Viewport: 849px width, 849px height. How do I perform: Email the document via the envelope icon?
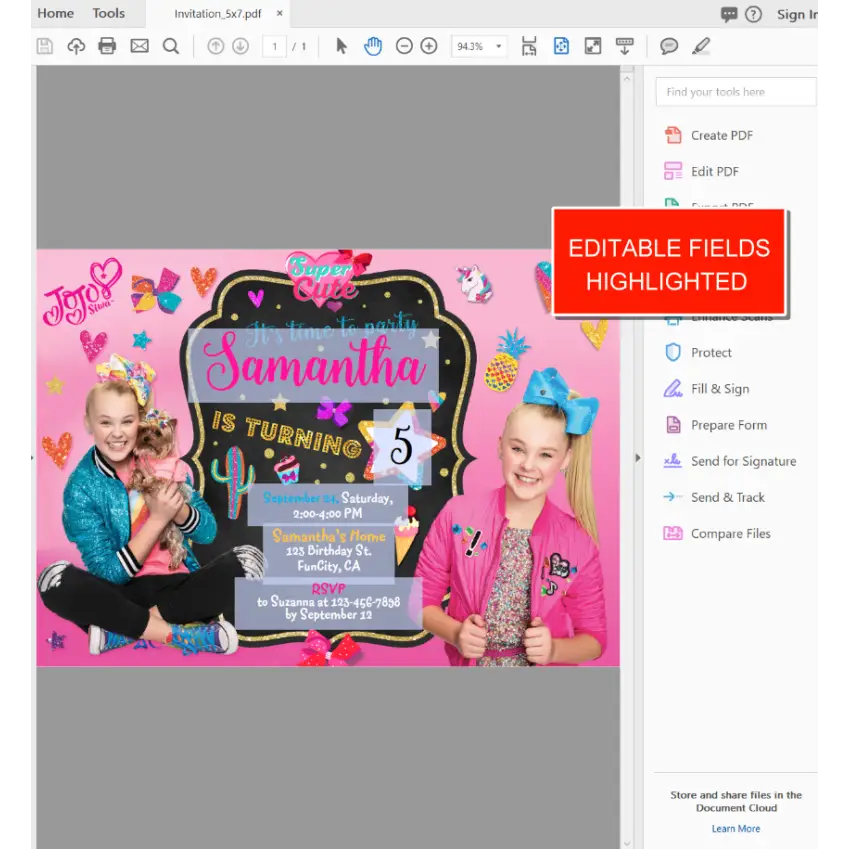click(x=139, y=46)
